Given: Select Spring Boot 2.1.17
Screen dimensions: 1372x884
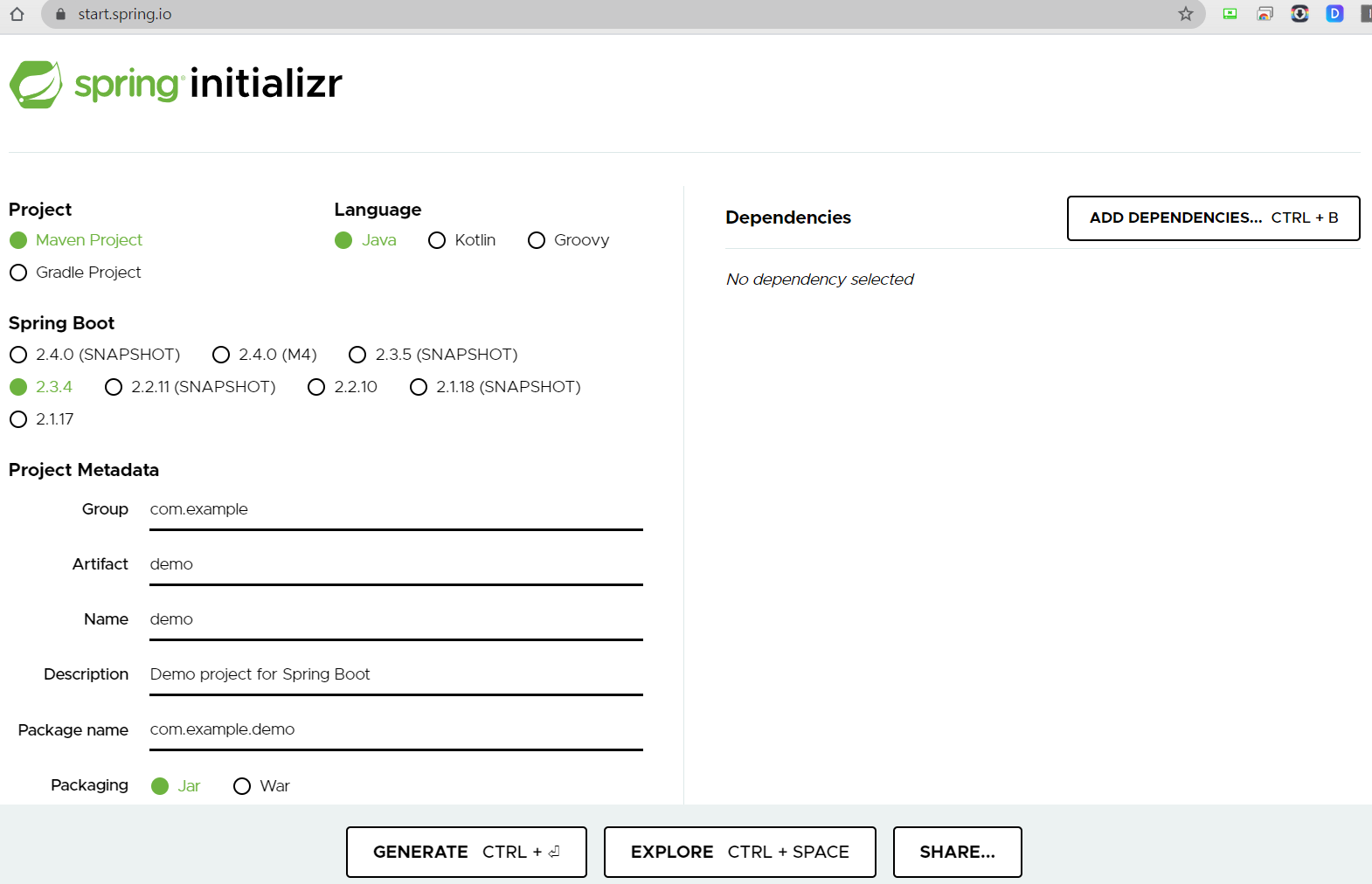Looking at the screenshot, I should (x=42, y=419).
